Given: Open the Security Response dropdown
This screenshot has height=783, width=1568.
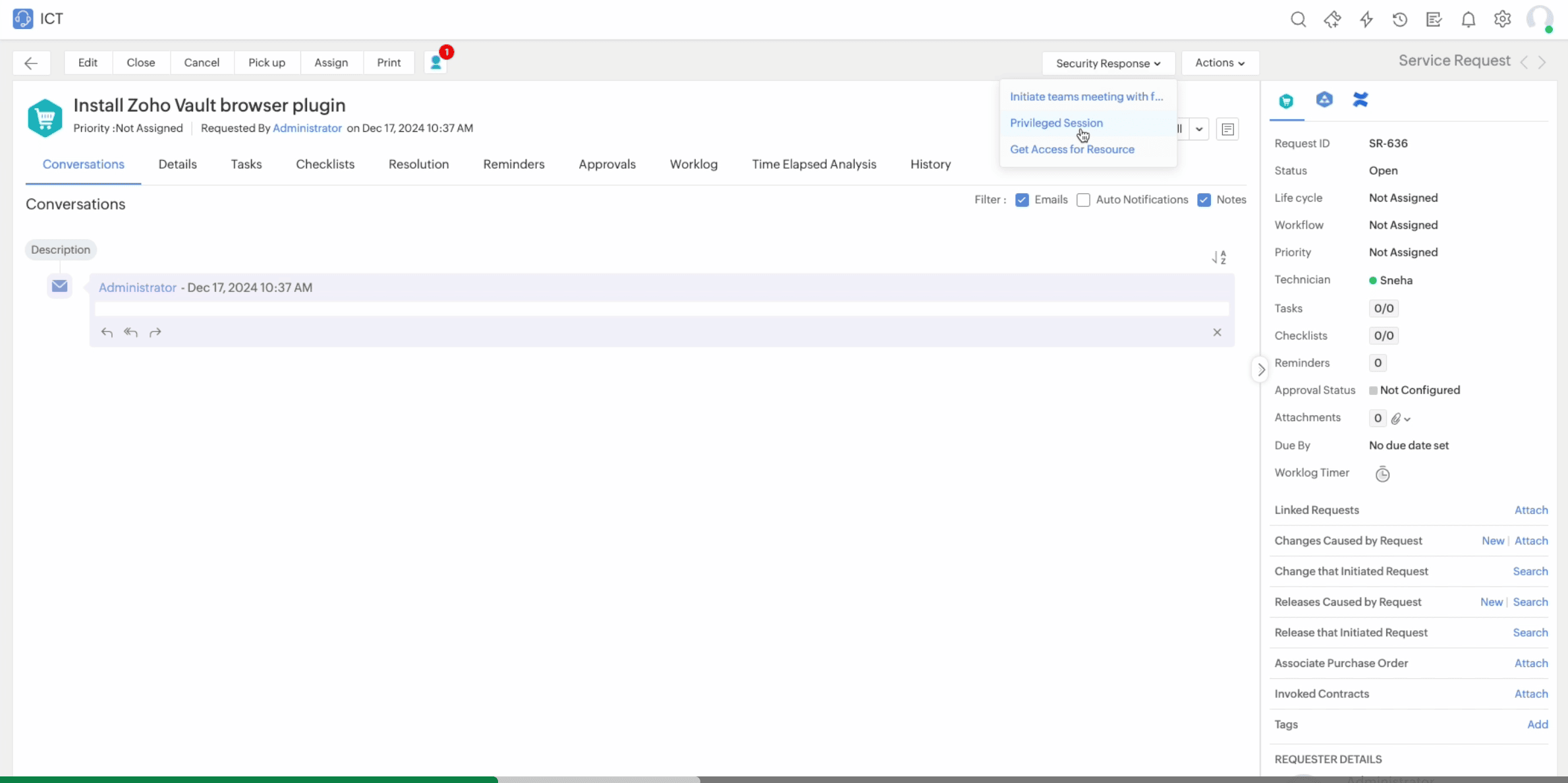Looking at the screenshot, I should coord(1108,63).
